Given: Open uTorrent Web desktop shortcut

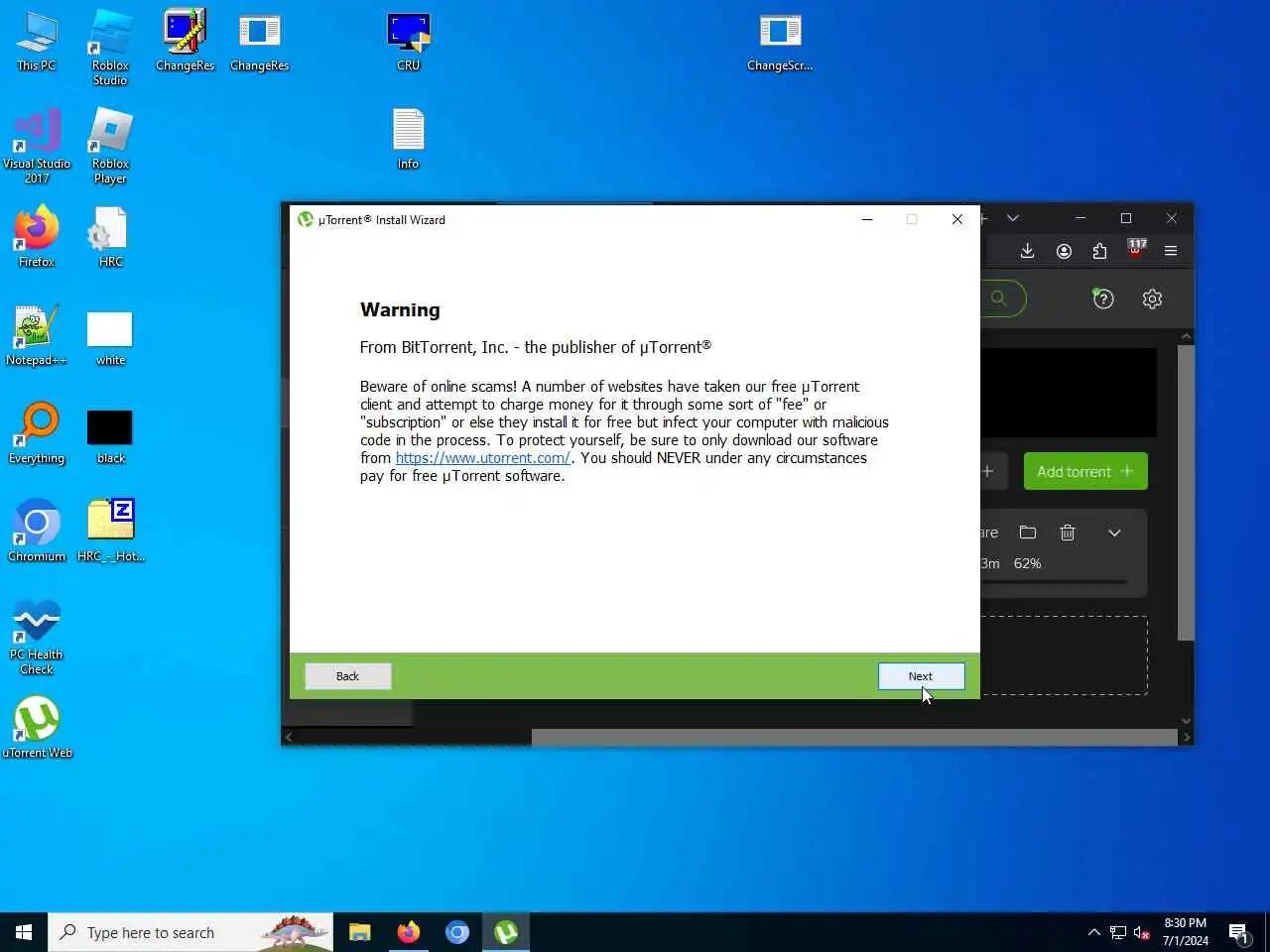Looking at the screenshot, I should click(x=37, y=728).
